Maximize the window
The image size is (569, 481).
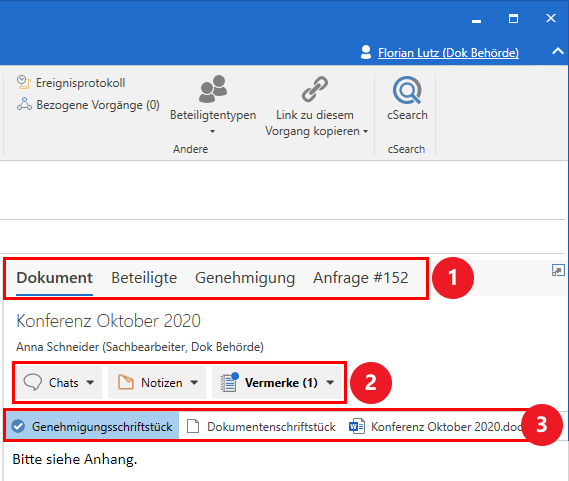coord(513,19)
